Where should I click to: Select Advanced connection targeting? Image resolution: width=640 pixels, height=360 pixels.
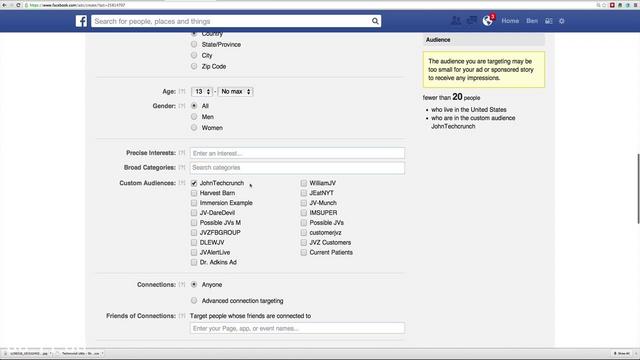194,300
